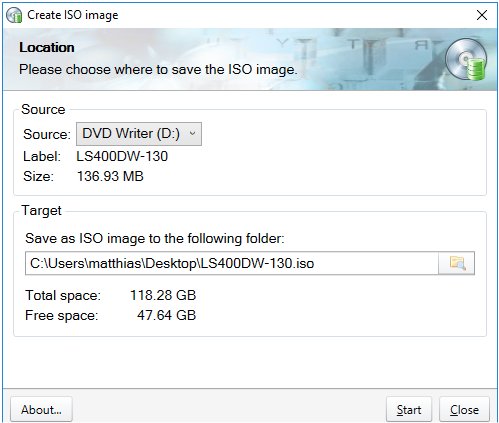
Task: Click the Free space 47.64 GB value
Action: 166,315
